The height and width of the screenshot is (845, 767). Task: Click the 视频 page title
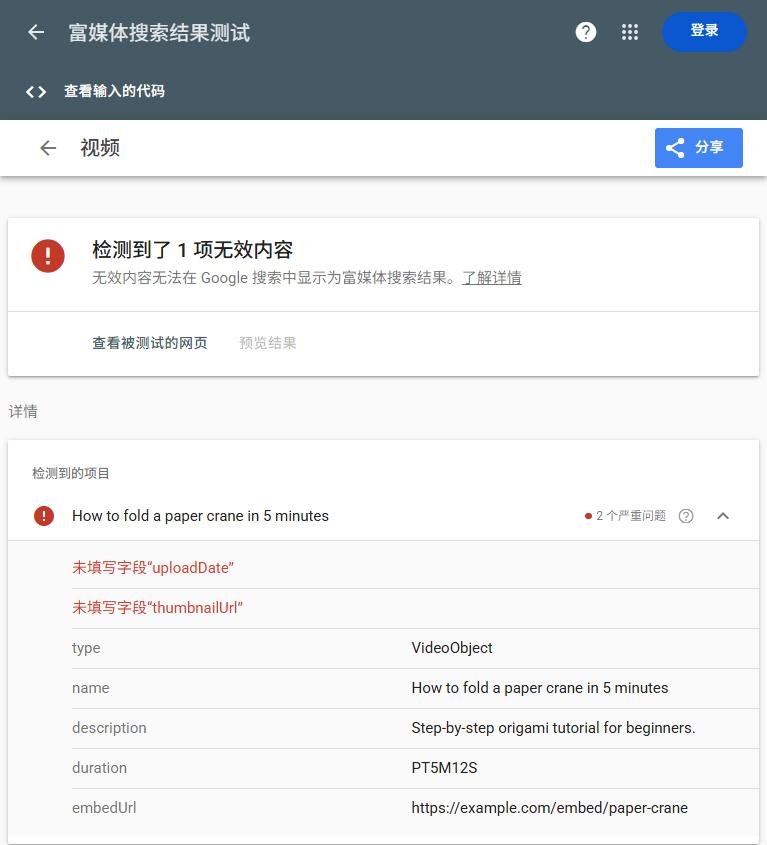100,148
